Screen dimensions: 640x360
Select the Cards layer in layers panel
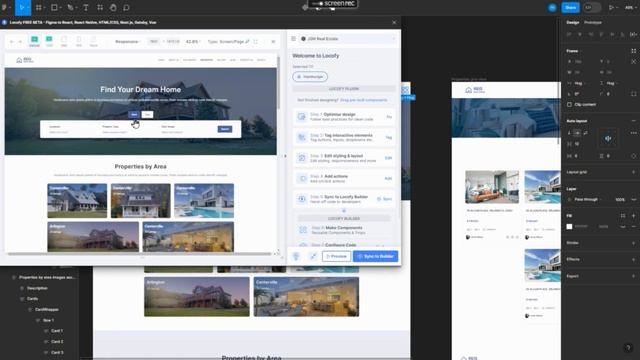32,299
